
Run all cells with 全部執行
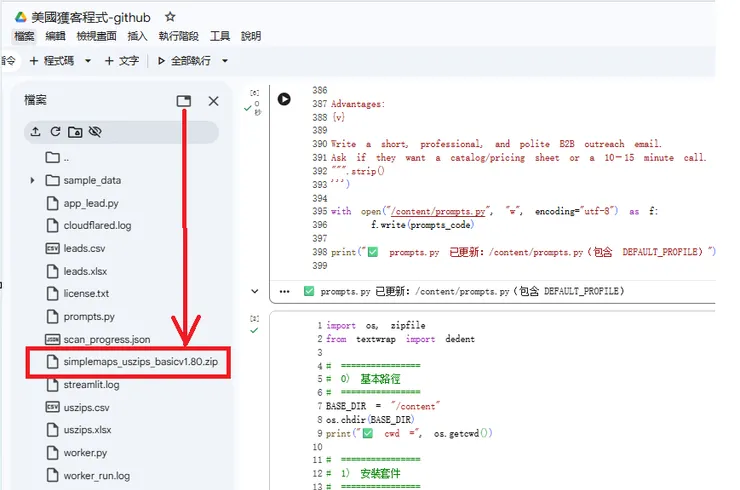tap(184, 61)
